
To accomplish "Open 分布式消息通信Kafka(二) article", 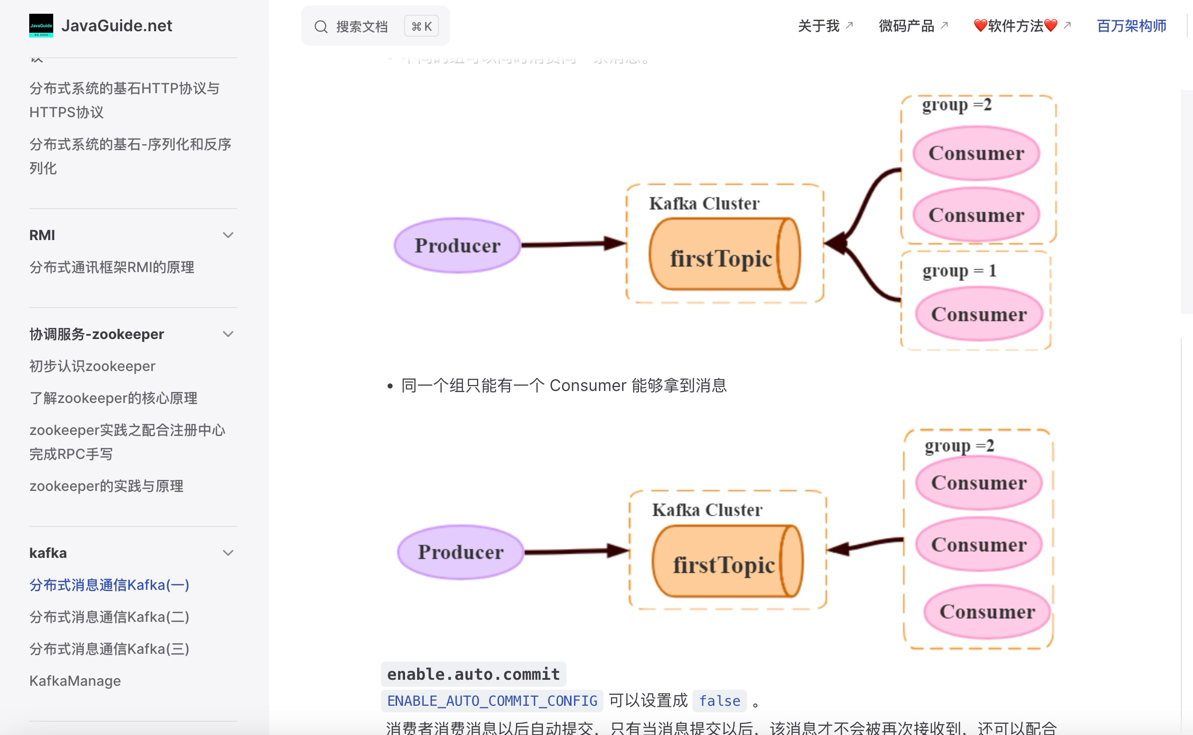I will pos(110,617).
